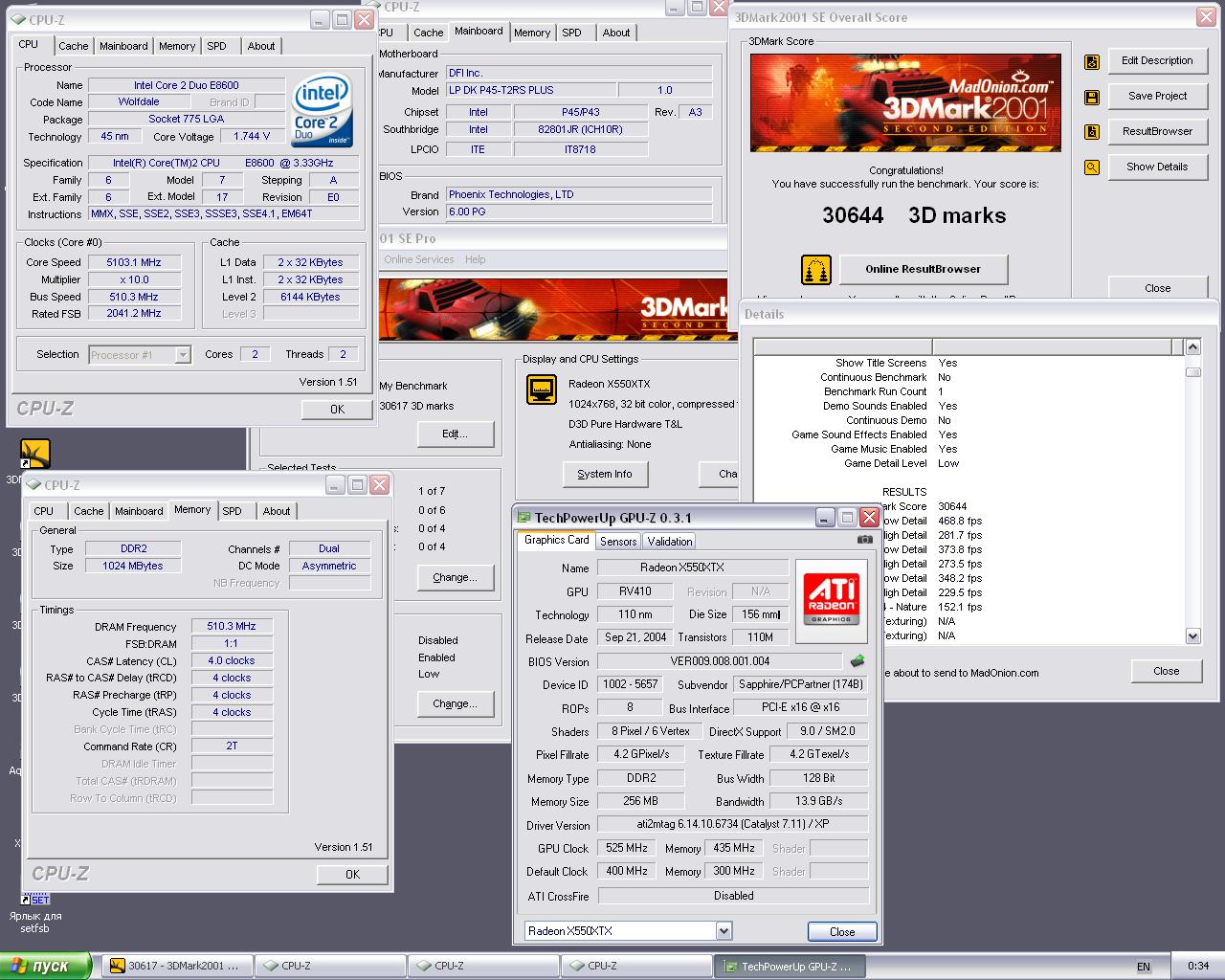Click the Windows Start button

[45, 966]
